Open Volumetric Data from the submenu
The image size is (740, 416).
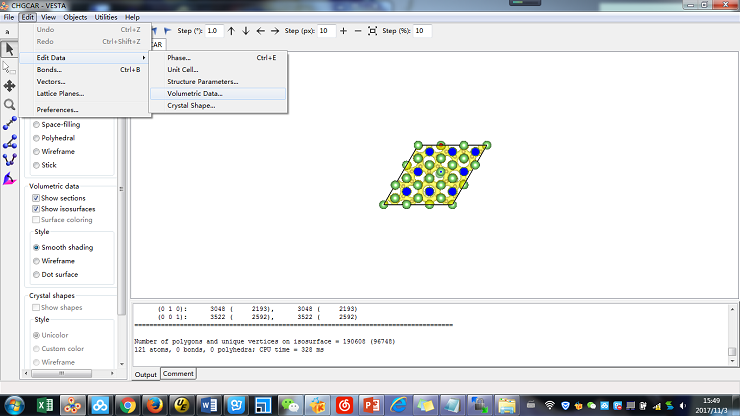coord(195,93)
